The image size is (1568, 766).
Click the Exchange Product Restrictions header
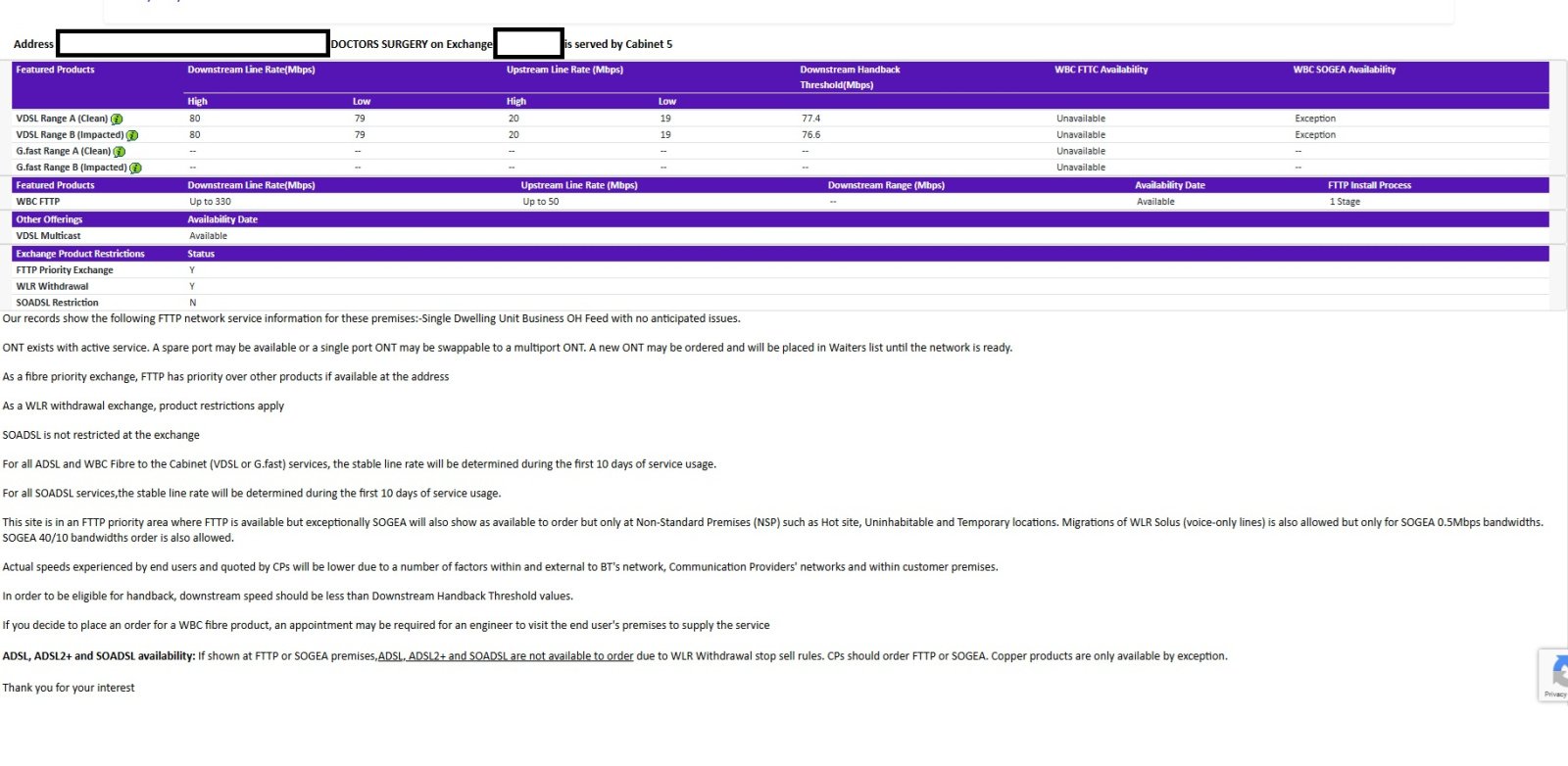pyautogui.click(x=80, y=254)
